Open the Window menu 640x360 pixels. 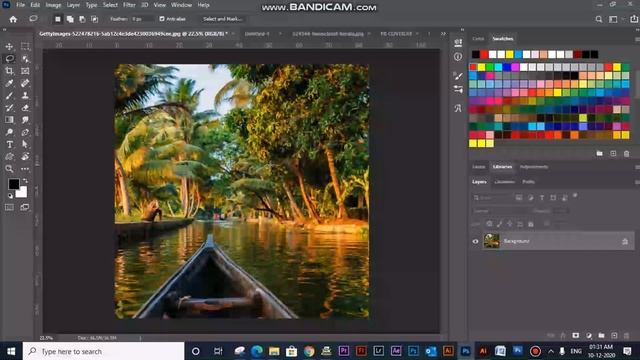[x=181, y=5]
